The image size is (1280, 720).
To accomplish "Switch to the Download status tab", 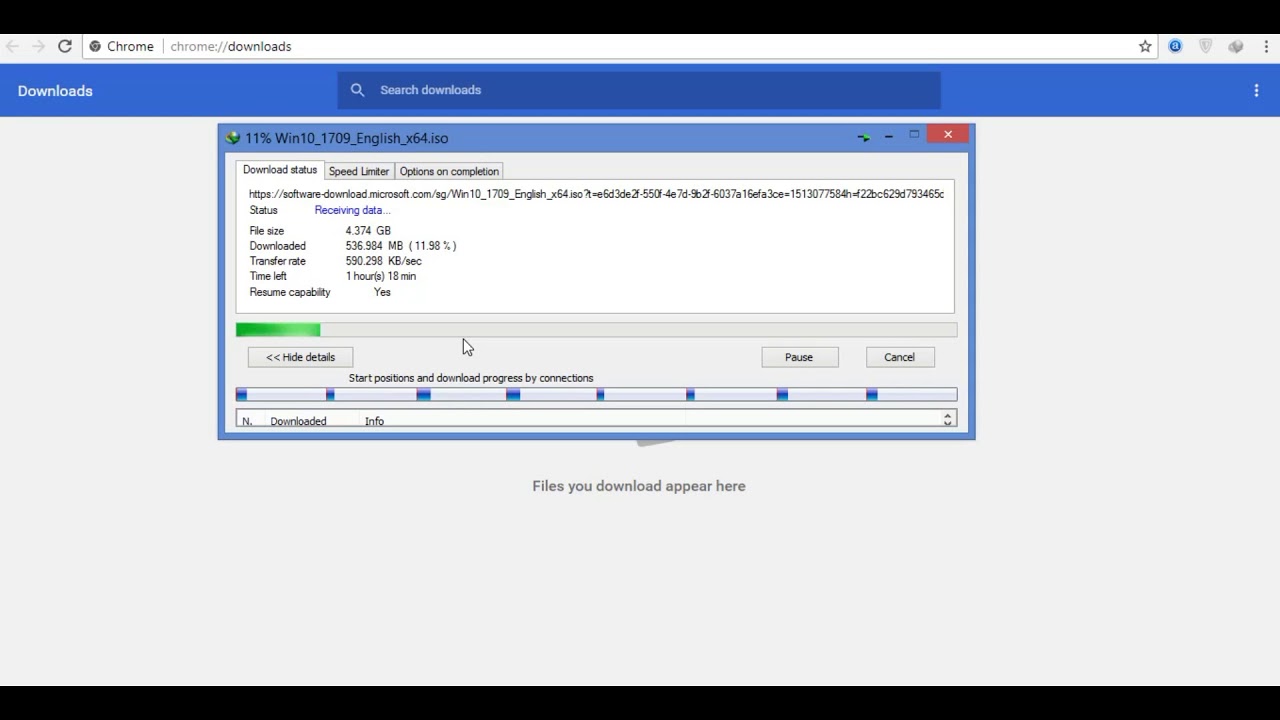I will [x=280, y=170].
